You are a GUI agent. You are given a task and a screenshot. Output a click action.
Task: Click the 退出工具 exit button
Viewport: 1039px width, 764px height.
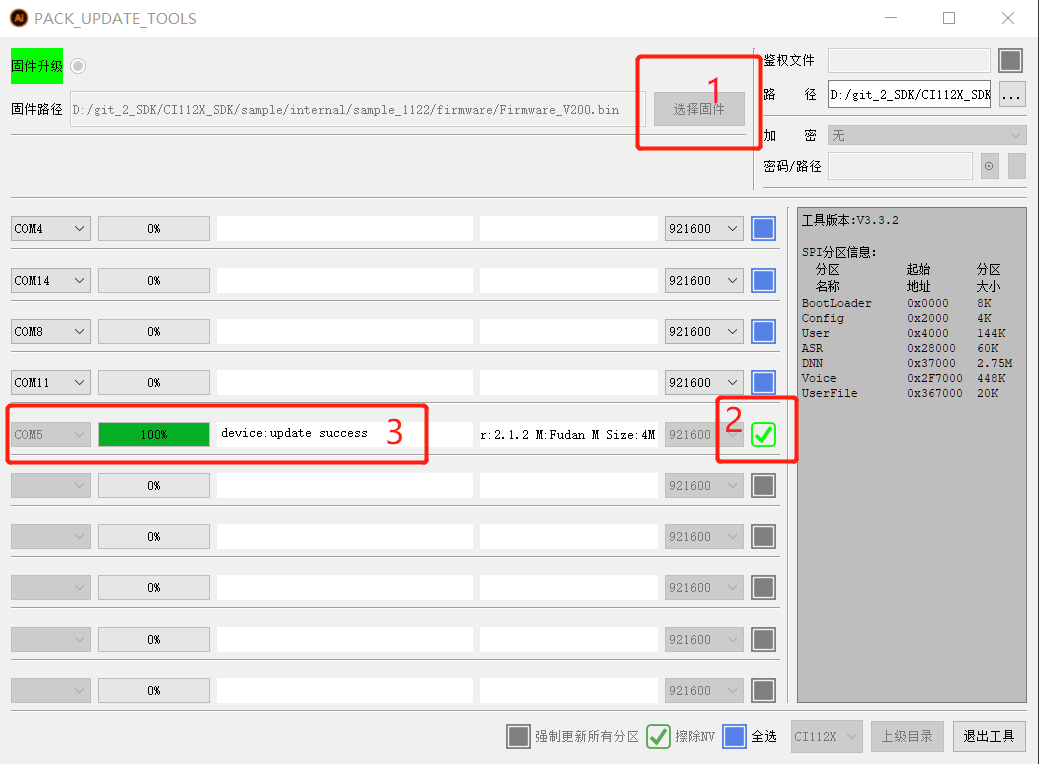point(988,736)
